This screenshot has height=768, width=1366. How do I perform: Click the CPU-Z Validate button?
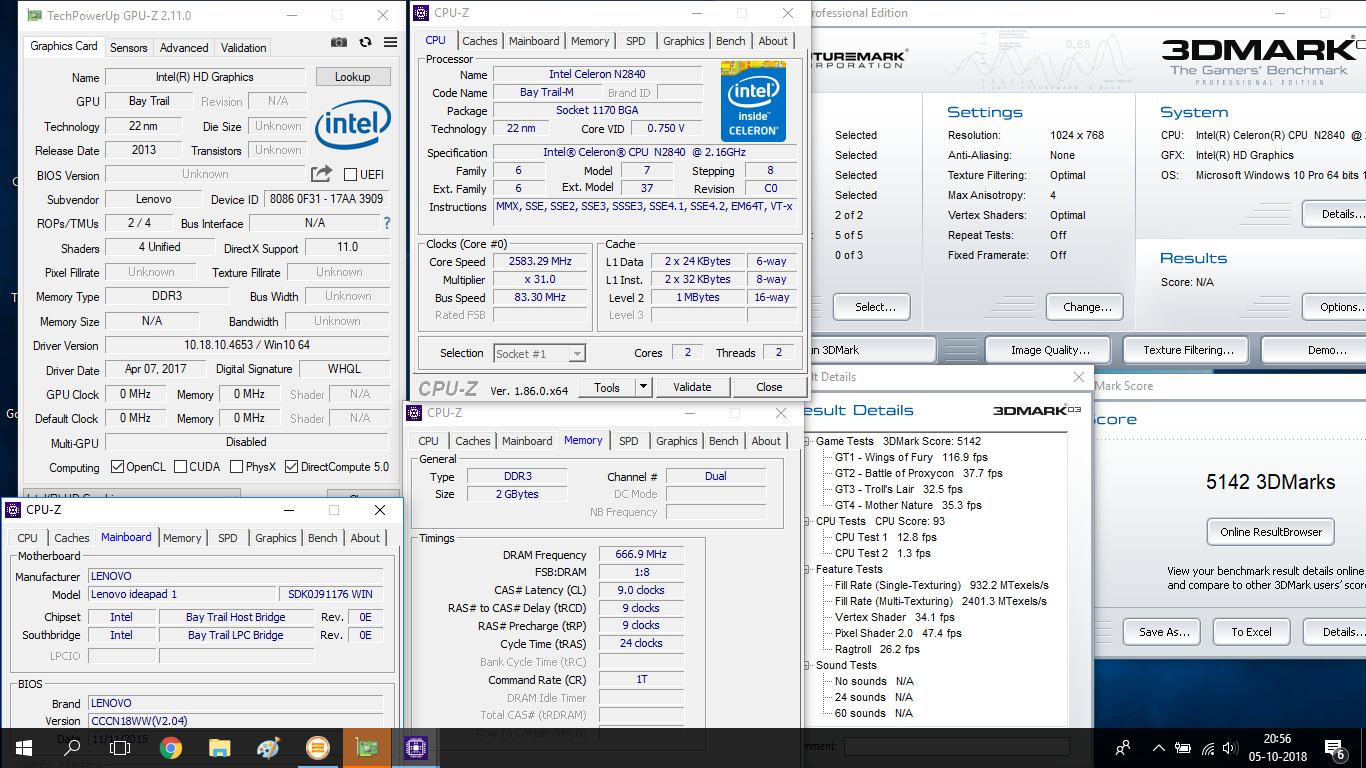click(x=692, y=387)
